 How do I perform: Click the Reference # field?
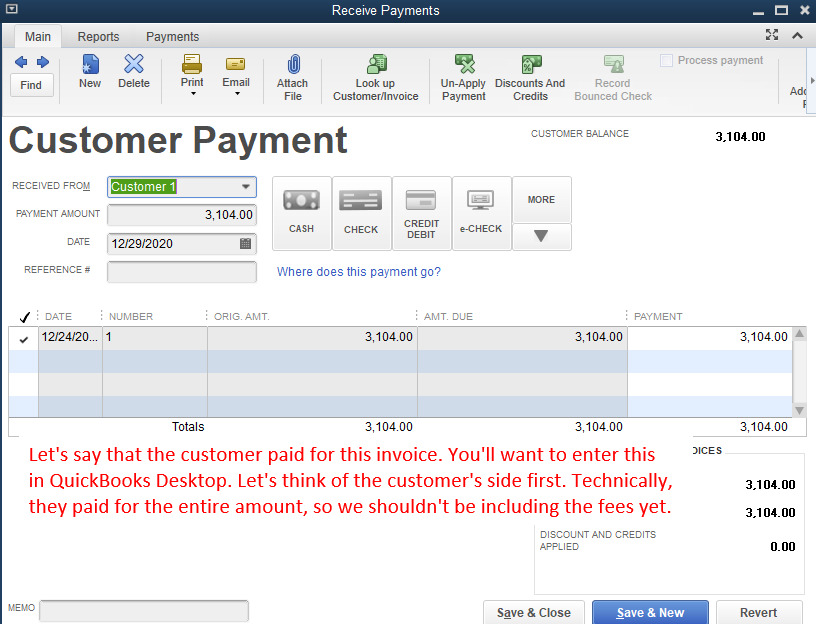pyautogui.click(x=182, y=272)
